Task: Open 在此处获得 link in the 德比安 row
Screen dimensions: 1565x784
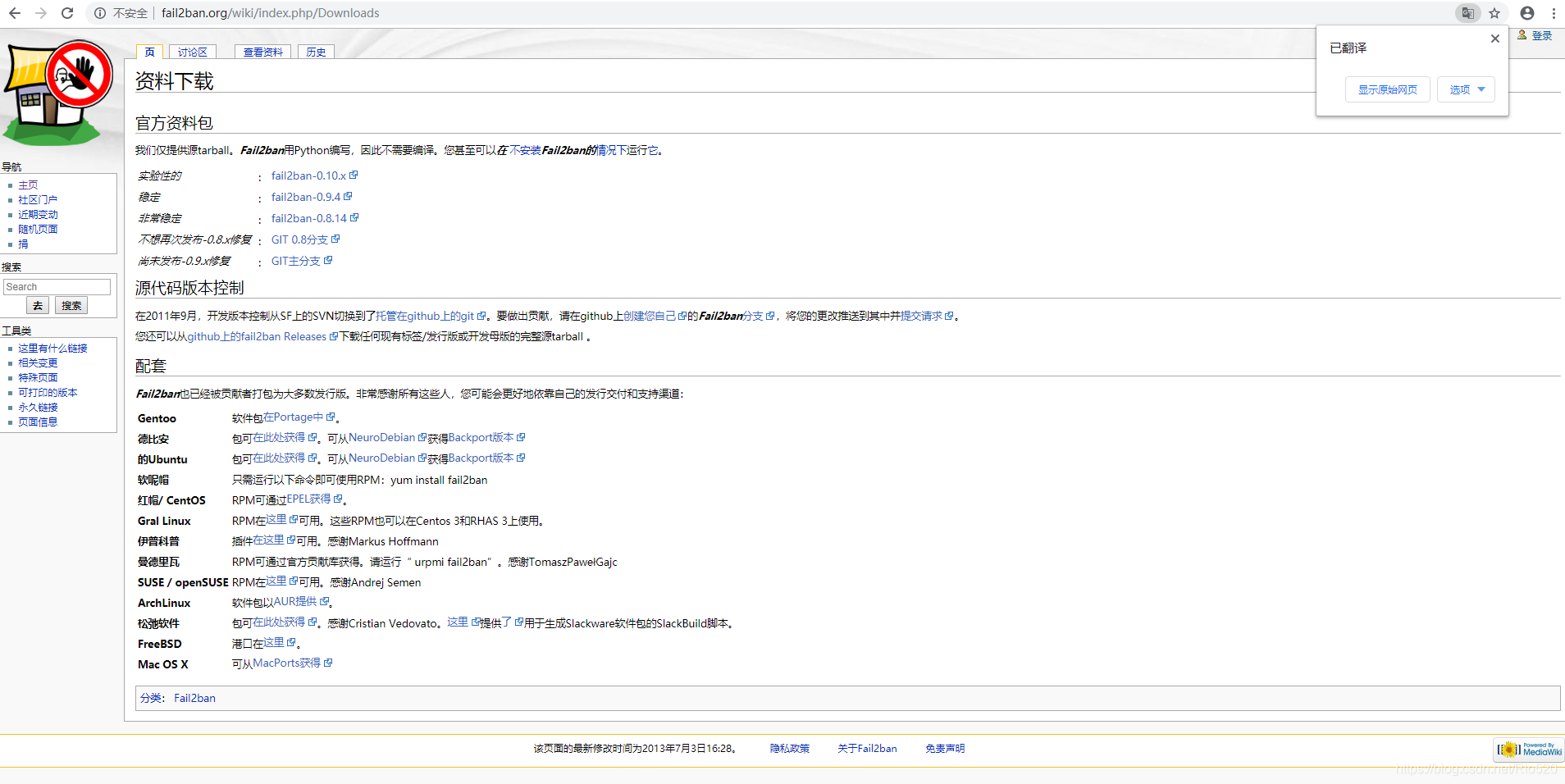Action: click(x=279, y=438)
